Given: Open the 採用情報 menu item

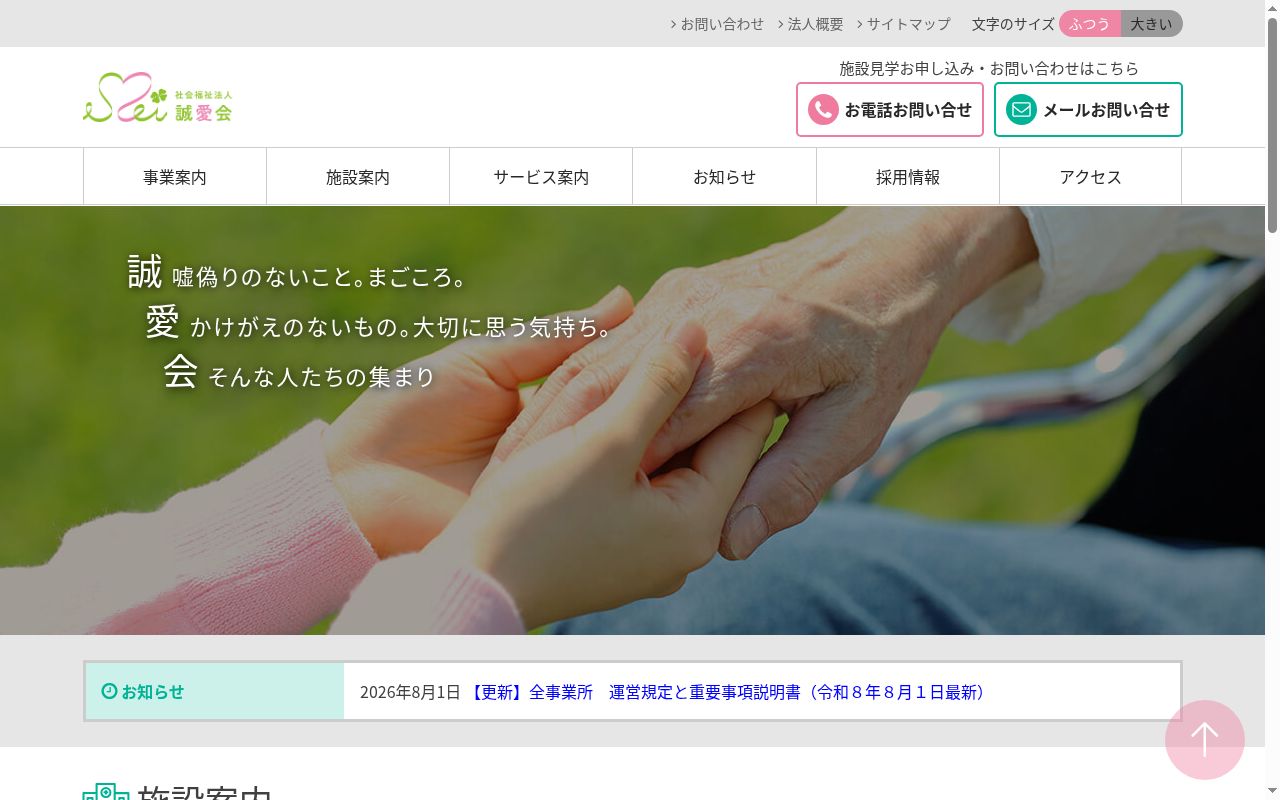Looking at the screenshot, I should click(908, 177).
